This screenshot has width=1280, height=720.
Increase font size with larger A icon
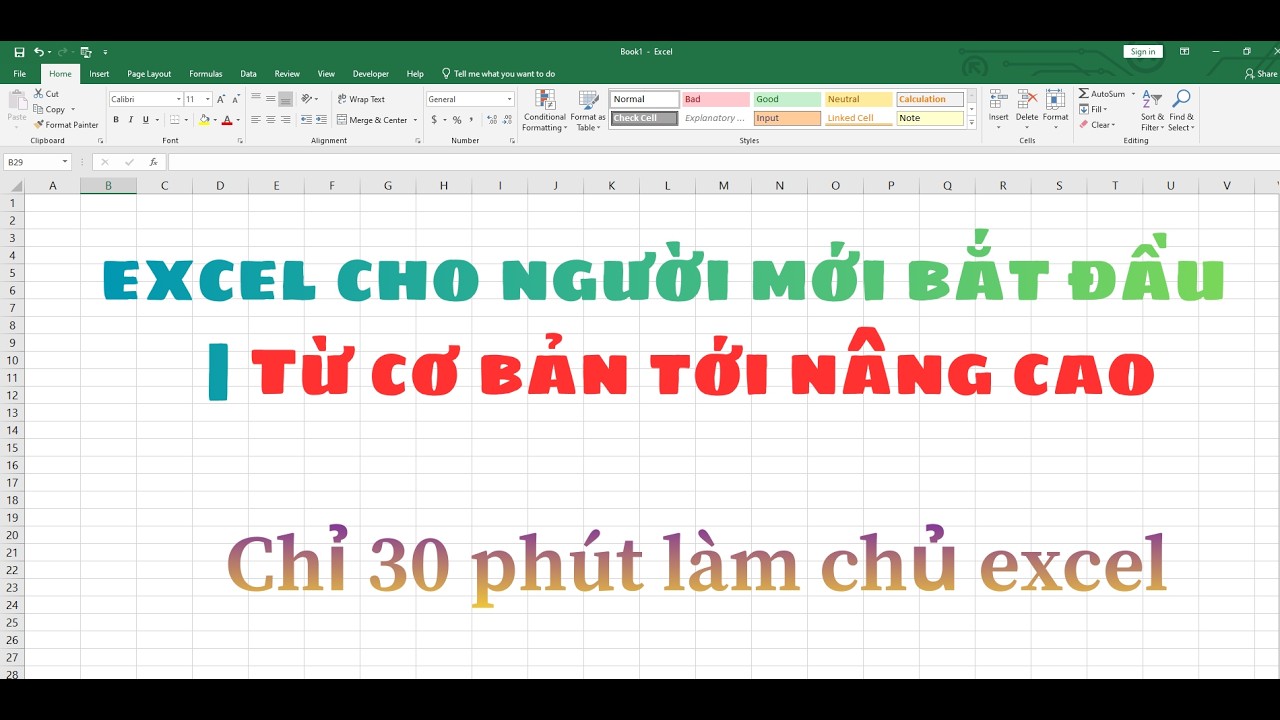click(222, 99)
